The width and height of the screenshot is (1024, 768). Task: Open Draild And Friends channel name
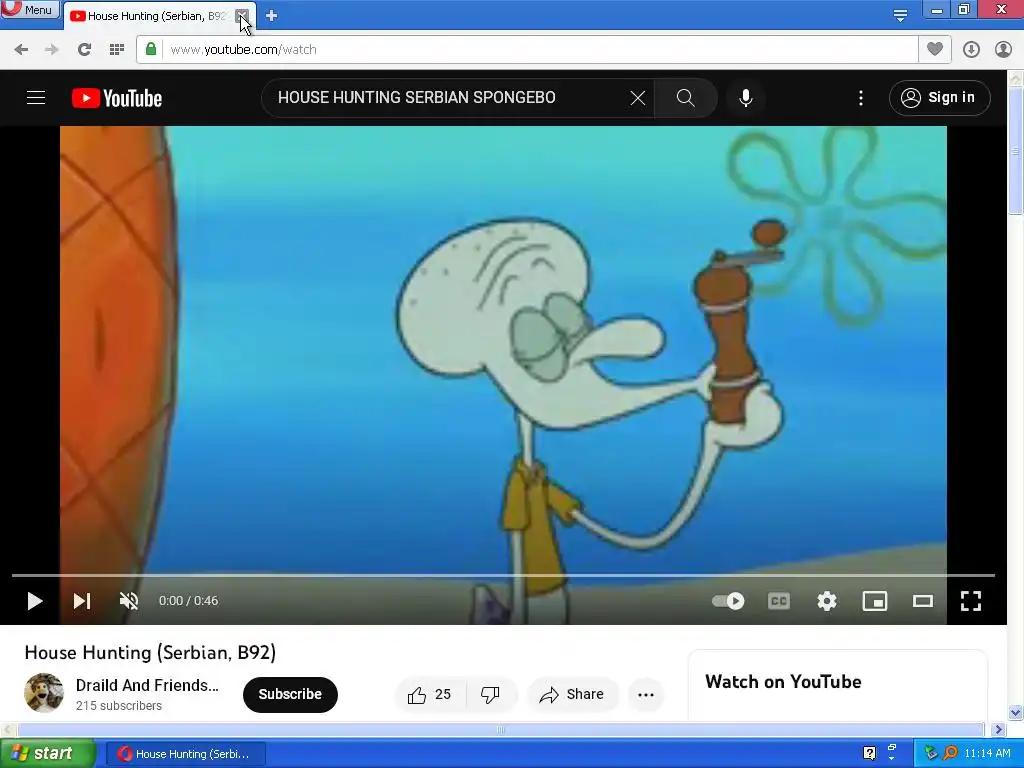[147, 685]
